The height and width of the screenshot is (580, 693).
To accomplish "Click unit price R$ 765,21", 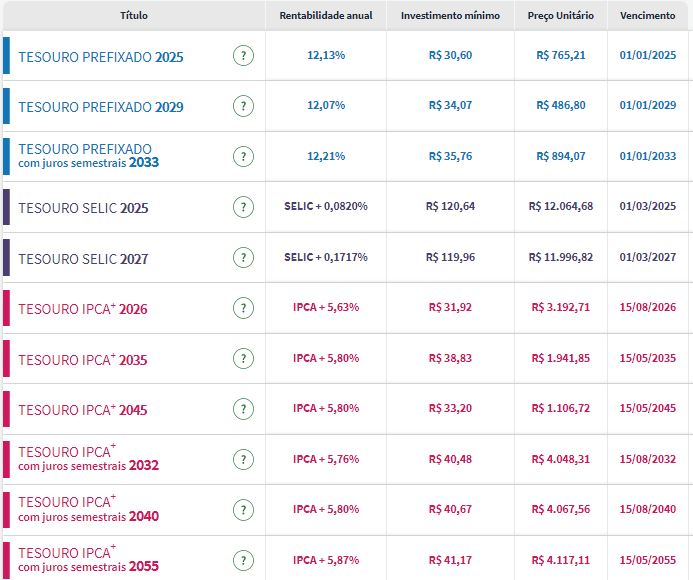I will [561, 55].
